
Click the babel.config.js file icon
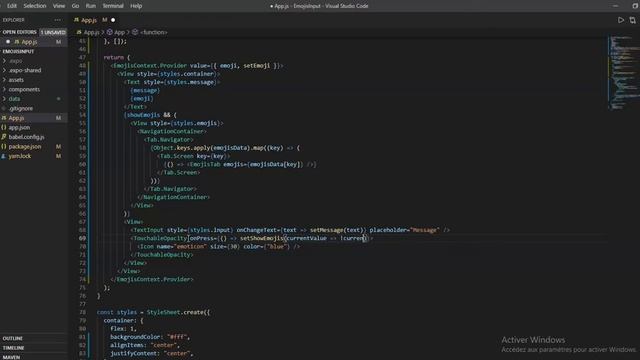click(x=4, y=137)
